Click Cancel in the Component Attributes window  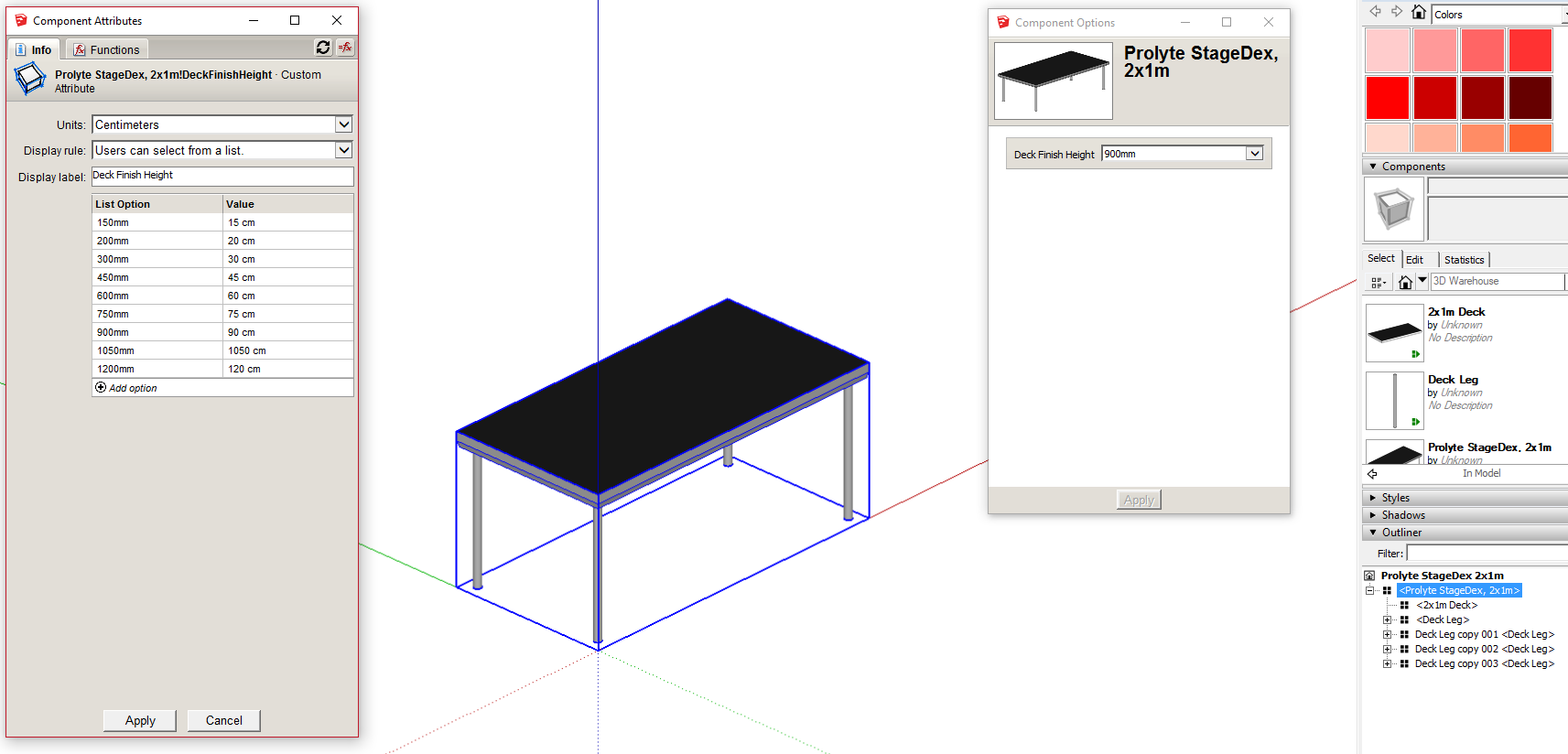click(x=224, y=720)
